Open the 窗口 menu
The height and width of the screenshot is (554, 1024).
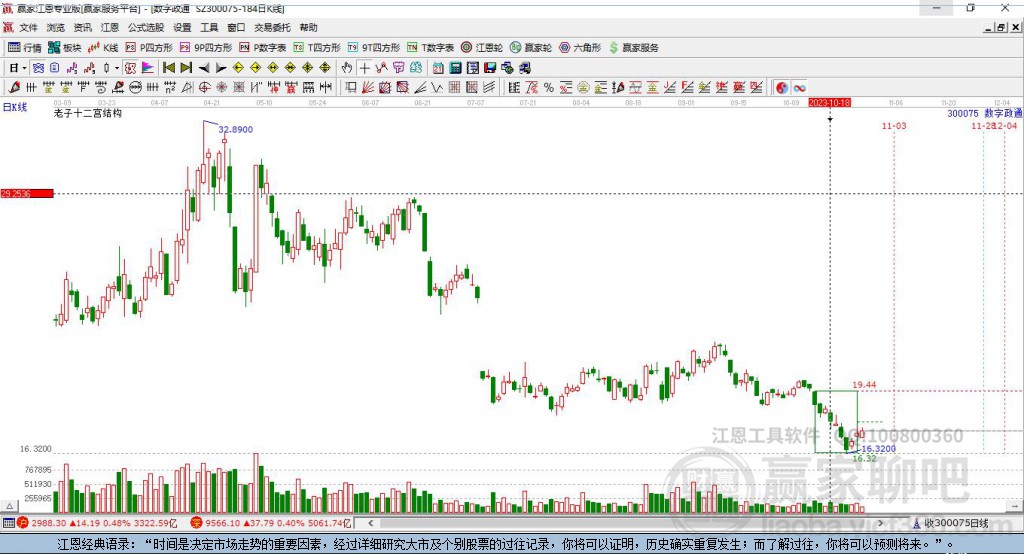236,27
